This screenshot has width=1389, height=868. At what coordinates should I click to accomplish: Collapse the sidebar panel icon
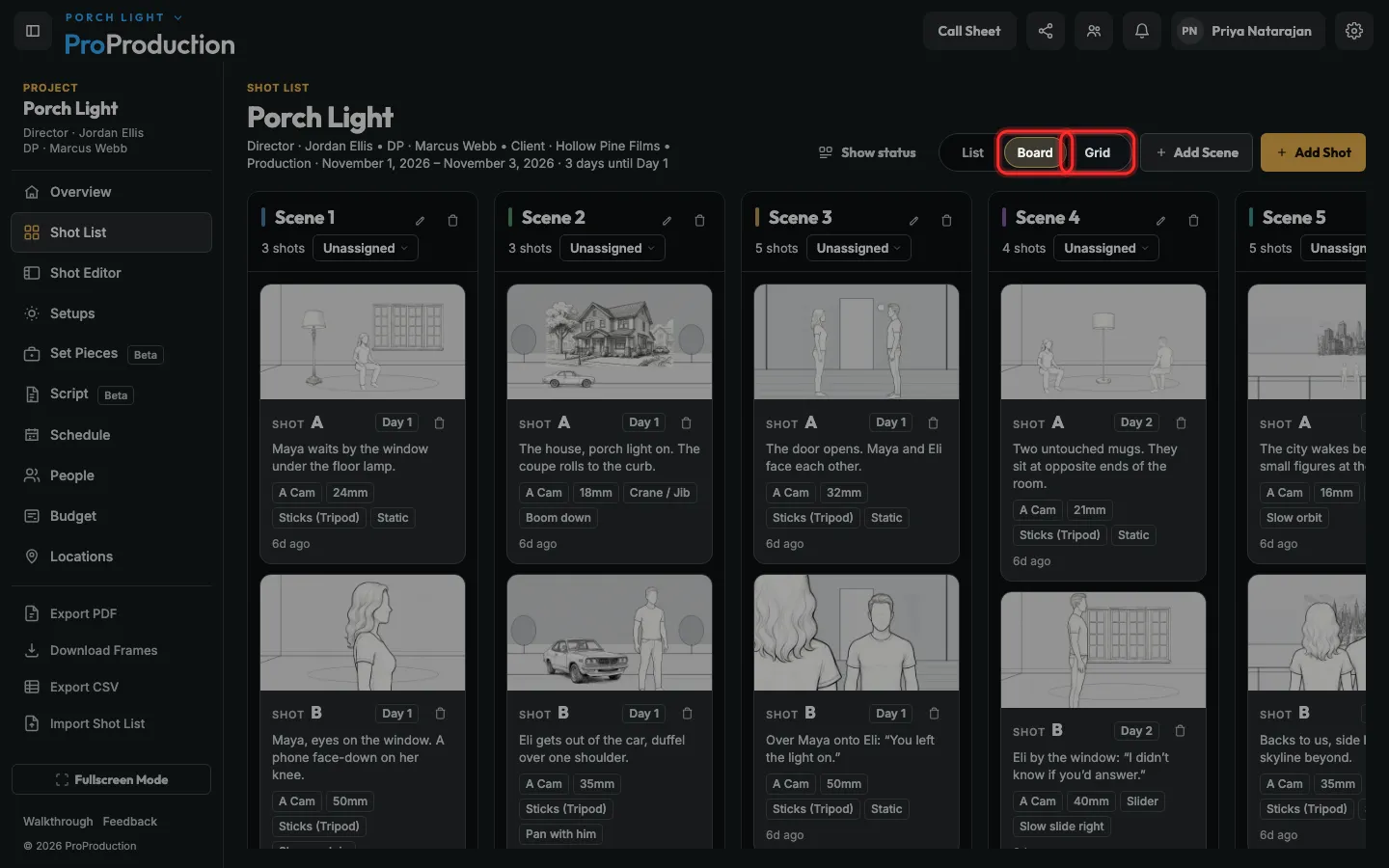[x=33, y=31]
